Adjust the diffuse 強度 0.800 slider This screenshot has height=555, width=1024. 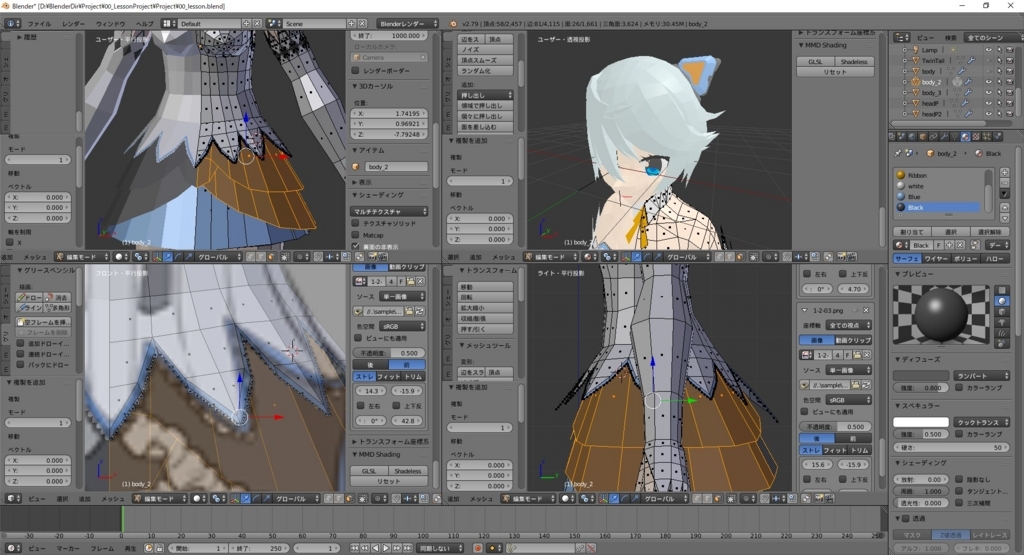[921, 387]
